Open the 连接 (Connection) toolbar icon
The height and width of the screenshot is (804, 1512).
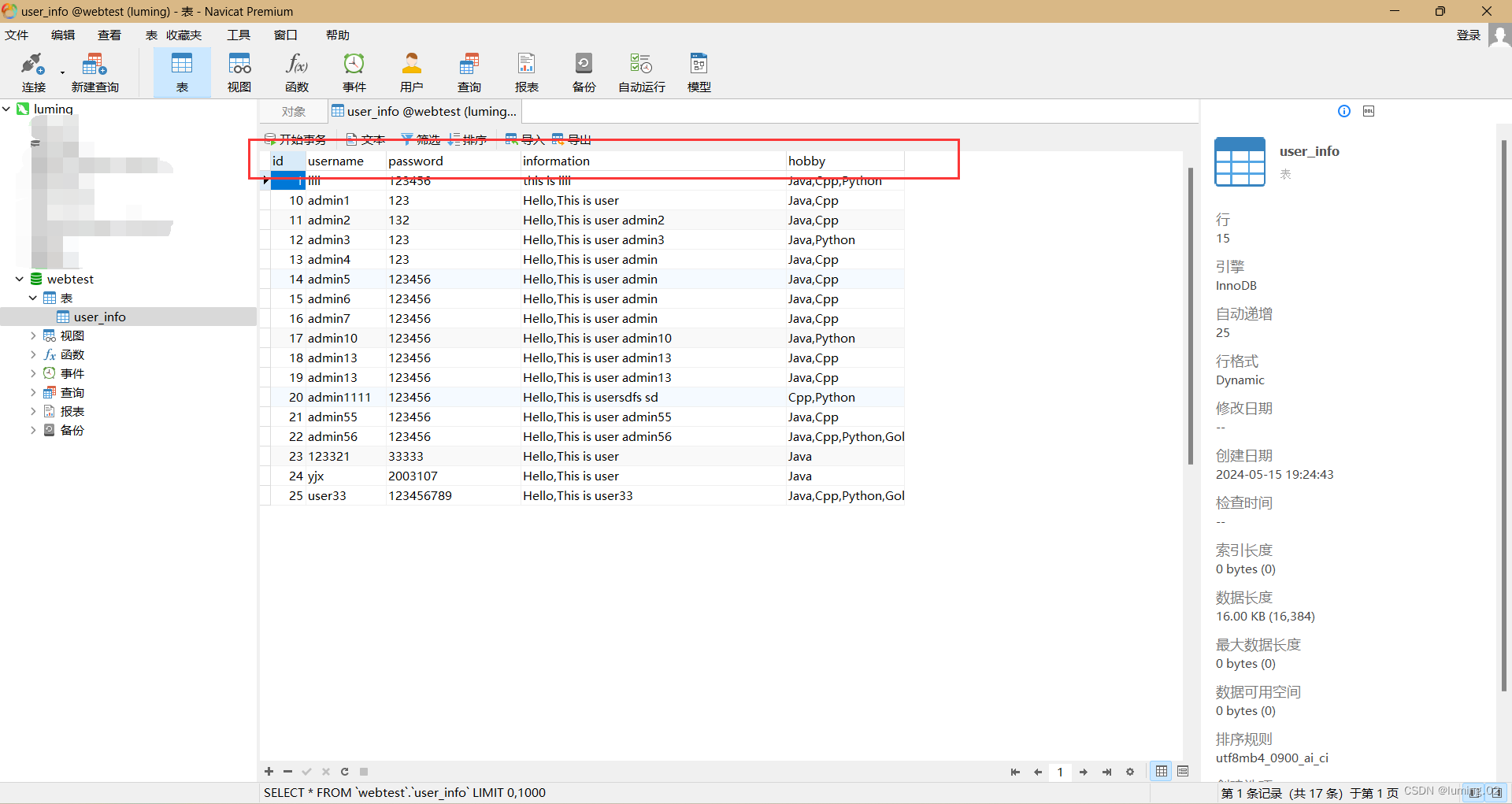click(x=34, y=73)
